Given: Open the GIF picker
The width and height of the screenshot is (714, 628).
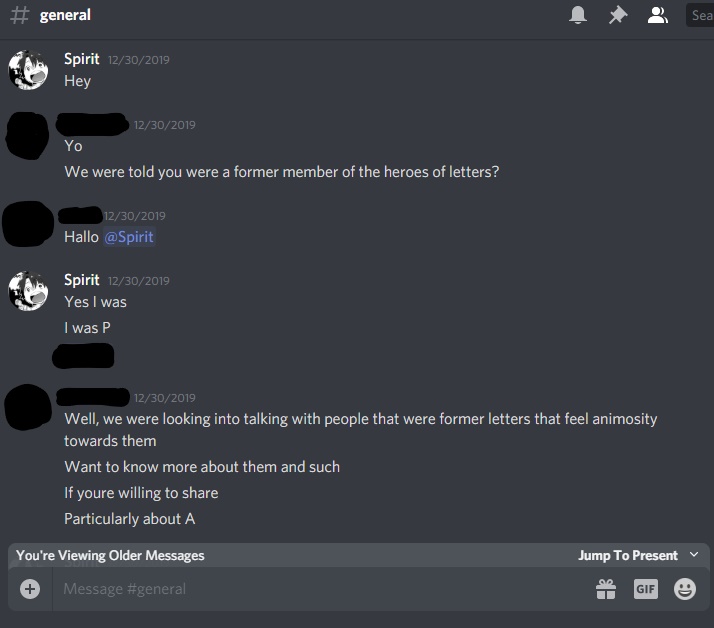Looking at the screenshot, I should point(646,589).
